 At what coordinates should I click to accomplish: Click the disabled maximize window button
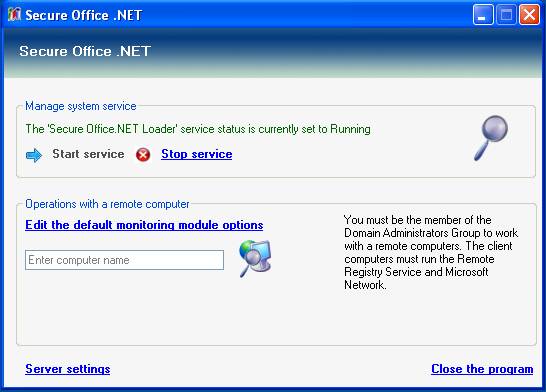[506, 15]
